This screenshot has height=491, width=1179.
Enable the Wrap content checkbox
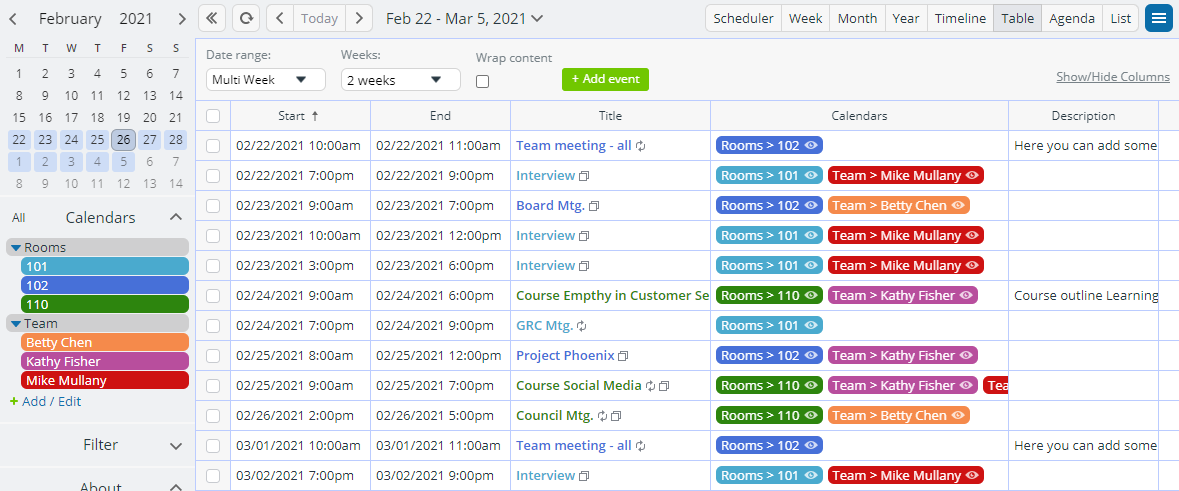point(483,81)
